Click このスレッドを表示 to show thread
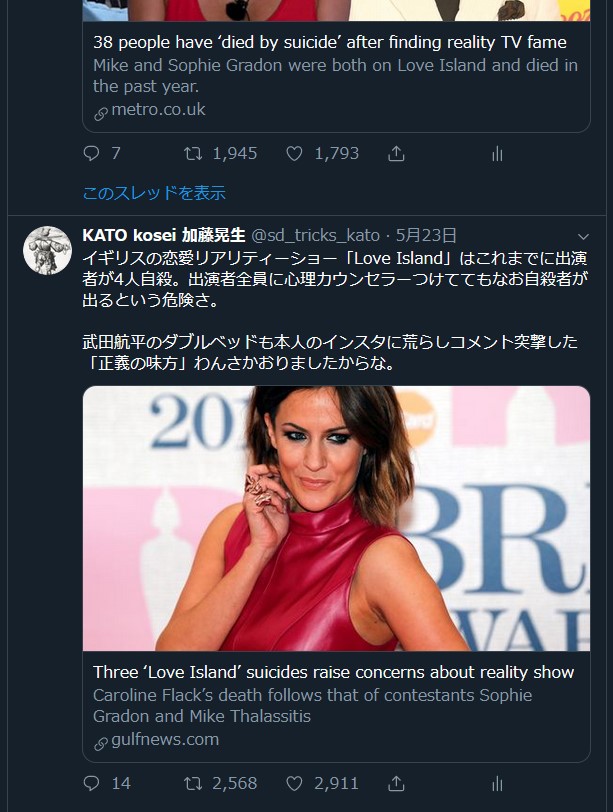 click(154, 193)
